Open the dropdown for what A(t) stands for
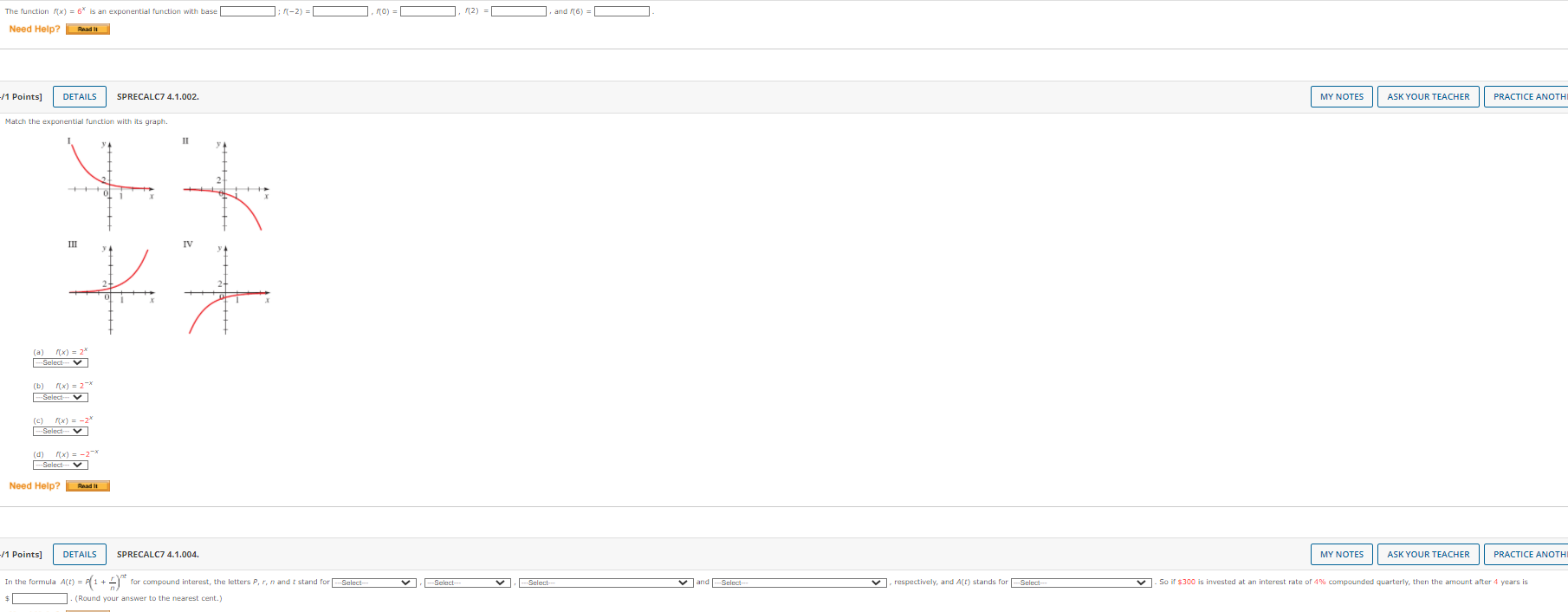1568x612 pixels. (x=1081, y=583)
